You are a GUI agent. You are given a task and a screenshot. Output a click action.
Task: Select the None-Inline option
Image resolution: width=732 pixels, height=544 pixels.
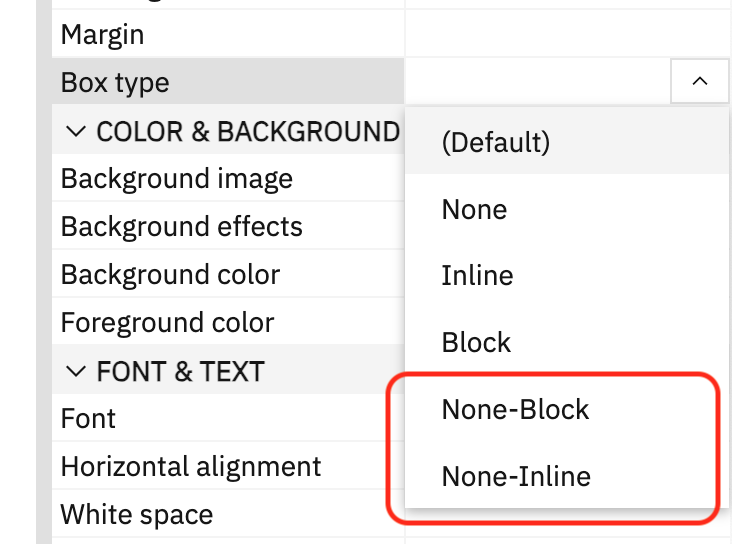(567, 475)
